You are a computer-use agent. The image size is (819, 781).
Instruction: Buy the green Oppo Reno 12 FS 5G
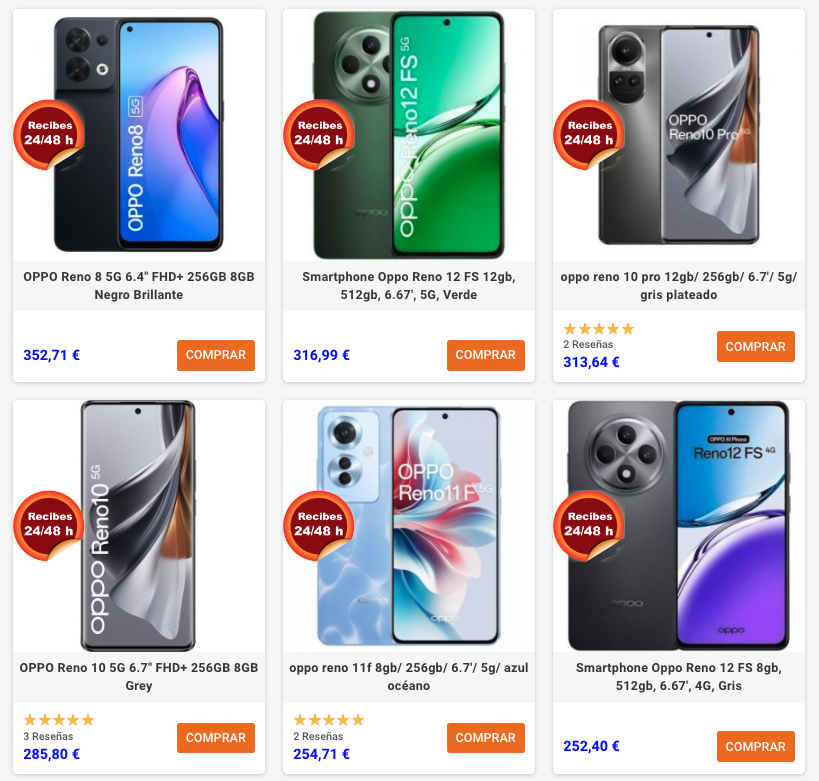(486, 355)
